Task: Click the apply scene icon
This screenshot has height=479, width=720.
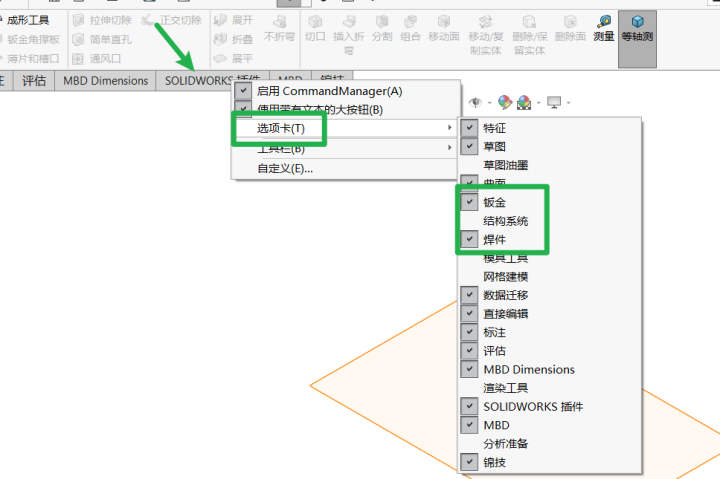Action: coord(524,102)
